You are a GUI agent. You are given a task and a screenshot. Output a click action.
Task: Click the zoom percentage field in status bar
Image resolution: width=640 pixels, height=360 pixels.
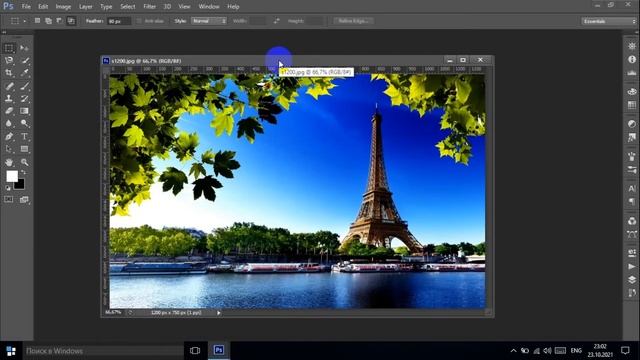pyautogui.click(x=113, y=313)
